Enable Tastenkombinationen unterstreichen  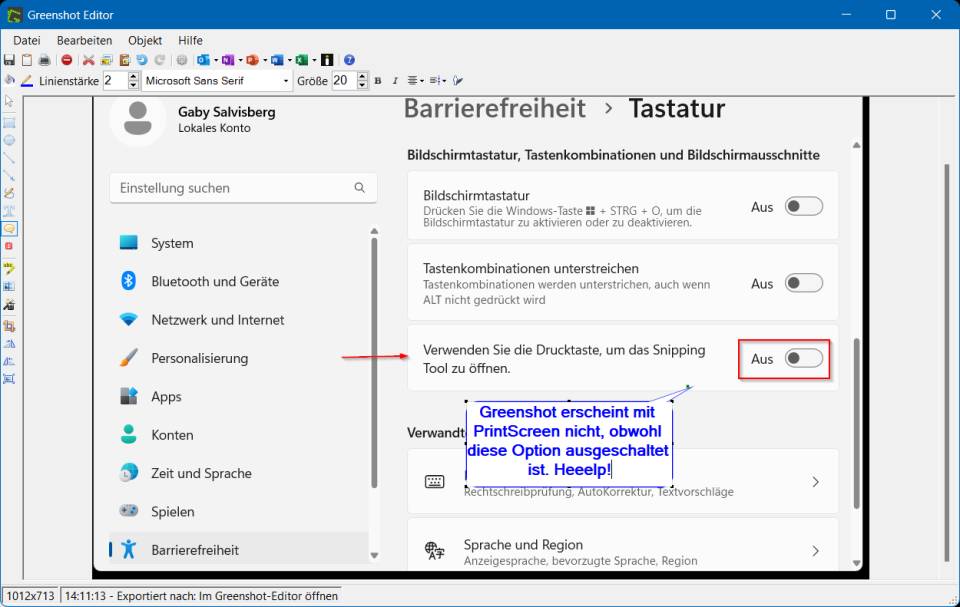804,284
